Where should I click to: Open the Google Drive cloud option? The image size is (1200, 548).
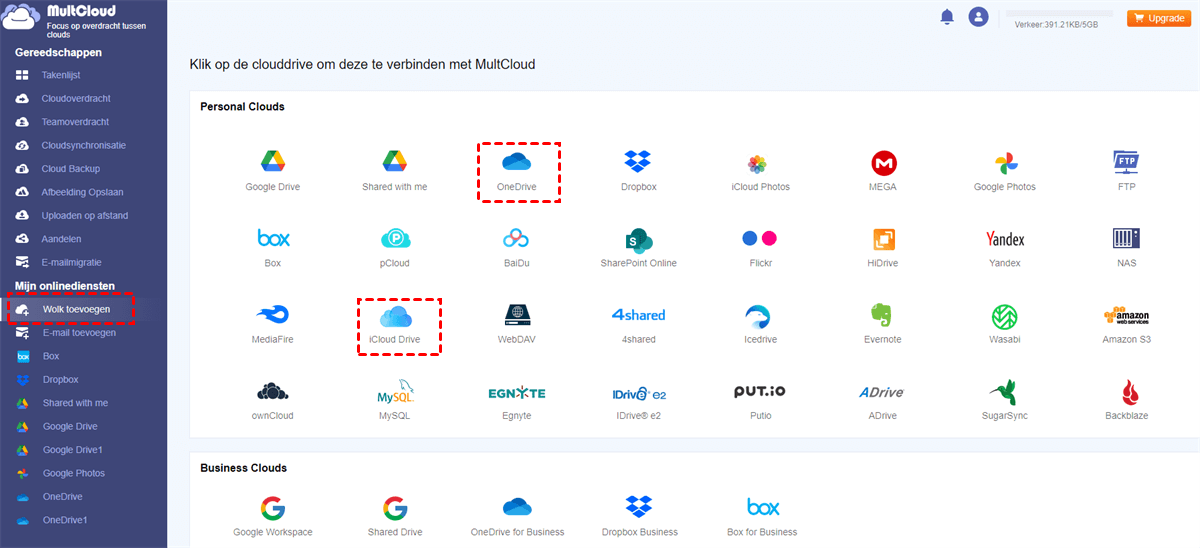click(273, 161)
